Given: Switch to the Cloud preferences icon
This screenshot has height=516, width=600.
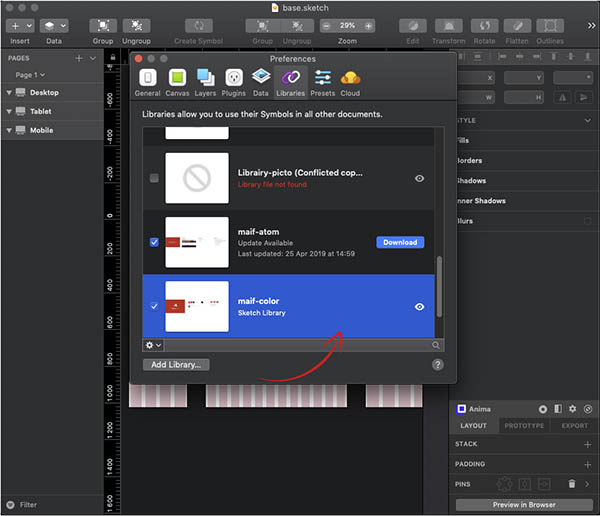Looking at the screenshot, I should coord(350,81).
